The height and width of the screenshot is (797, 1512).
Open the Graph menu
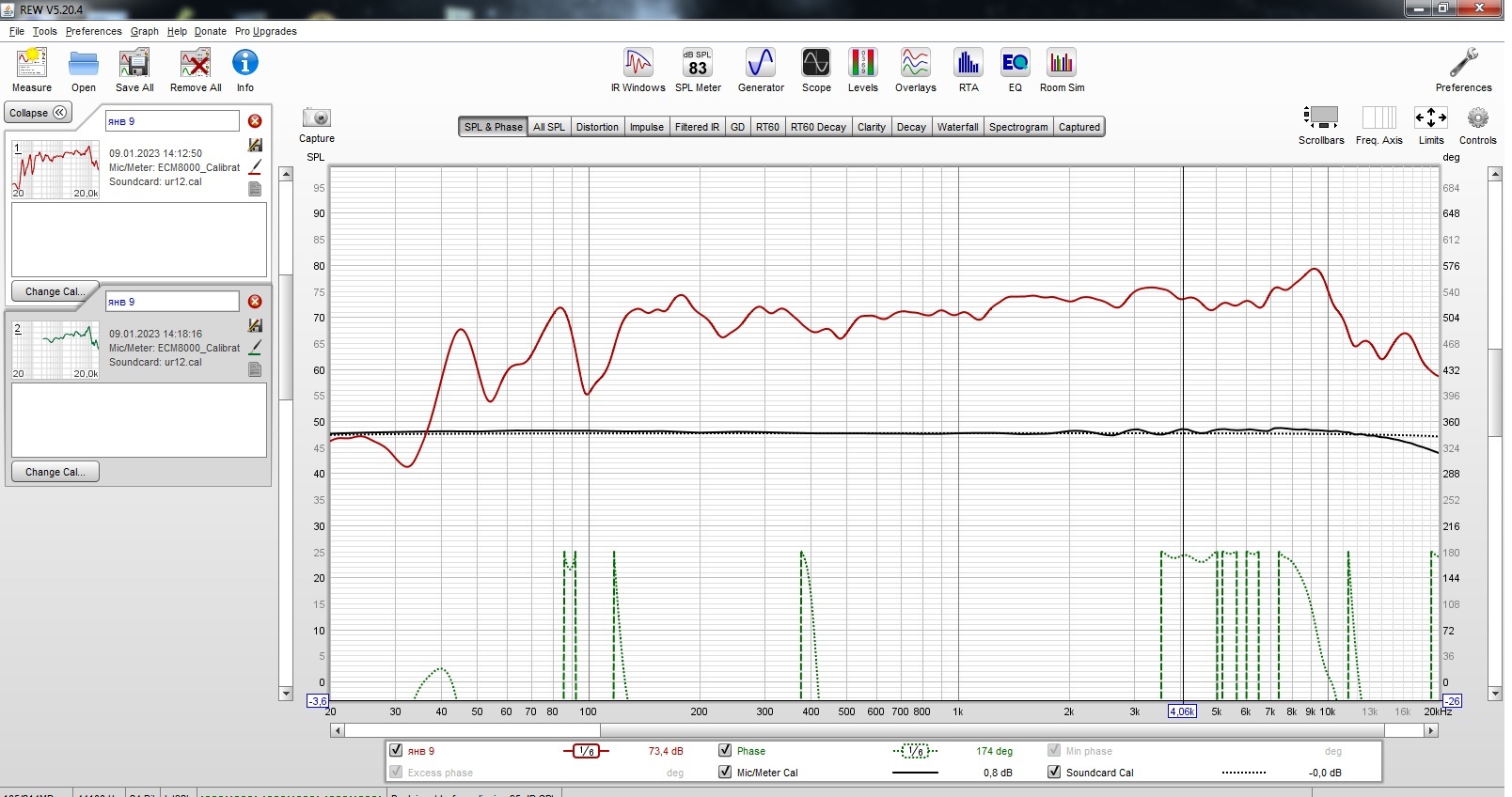coord(145,31)
